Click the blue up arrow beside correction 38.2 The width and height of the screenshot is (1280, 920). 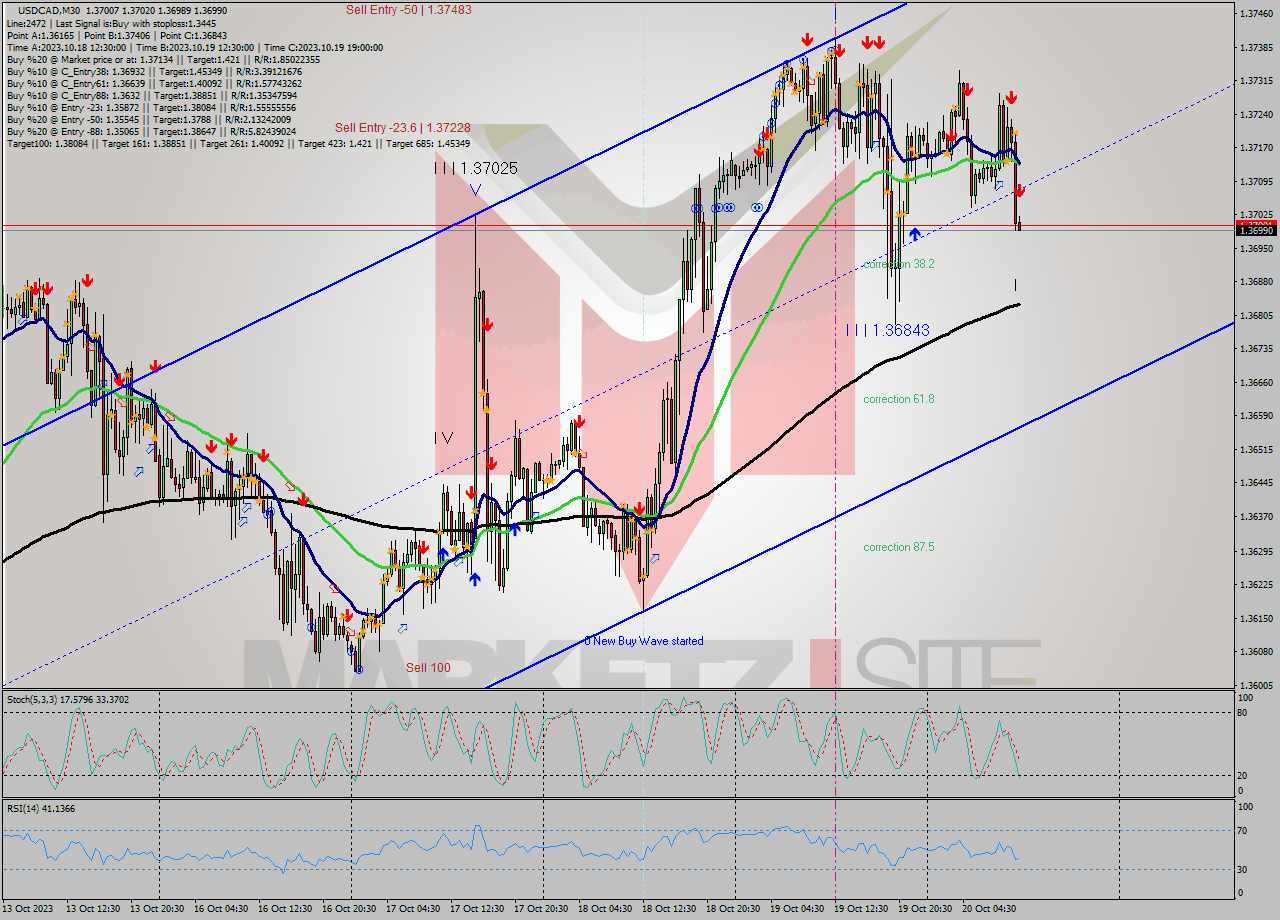pos(915,236)
